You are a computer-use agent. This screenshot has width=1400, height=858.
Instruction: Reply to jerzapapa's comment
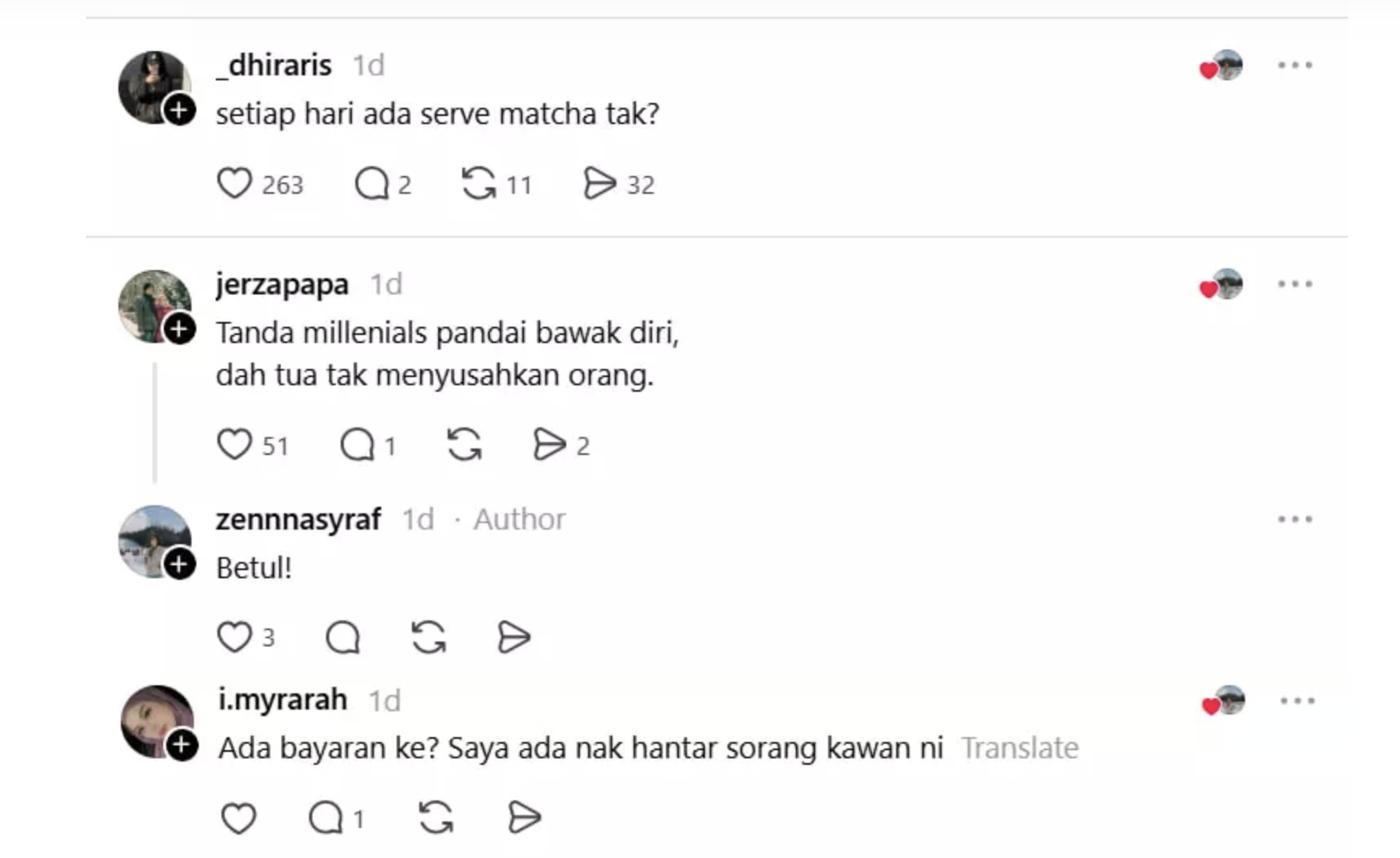pos(357,444)
